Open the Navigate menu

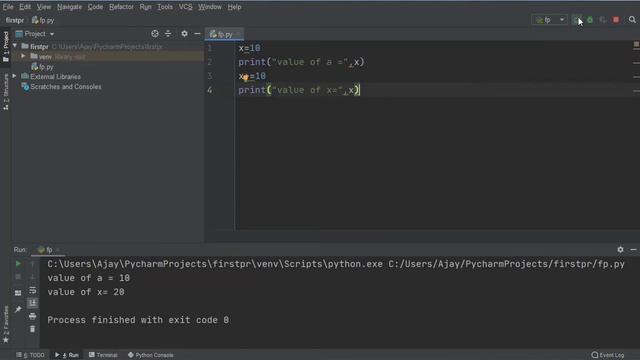[x=69, y=7]
